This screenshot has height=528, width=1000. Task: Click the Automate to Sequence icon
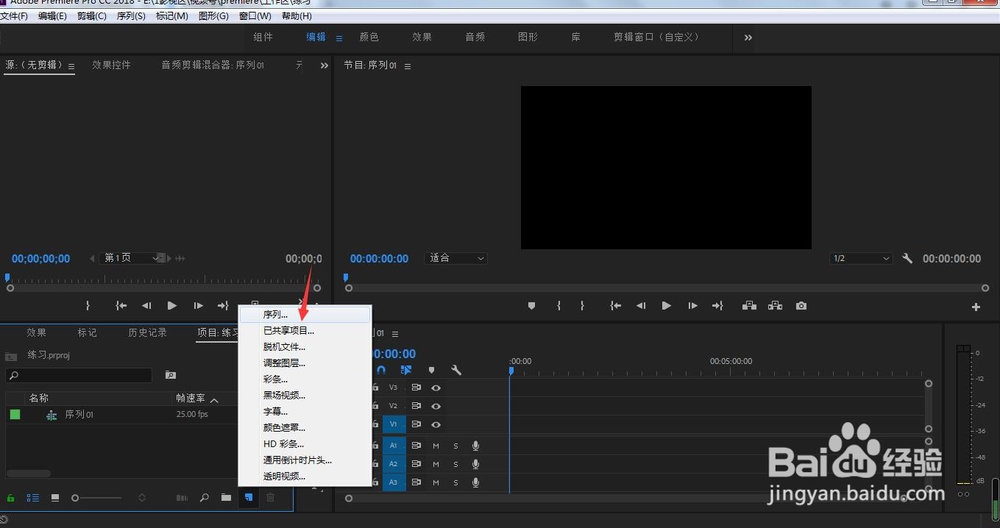coord(182,497)
